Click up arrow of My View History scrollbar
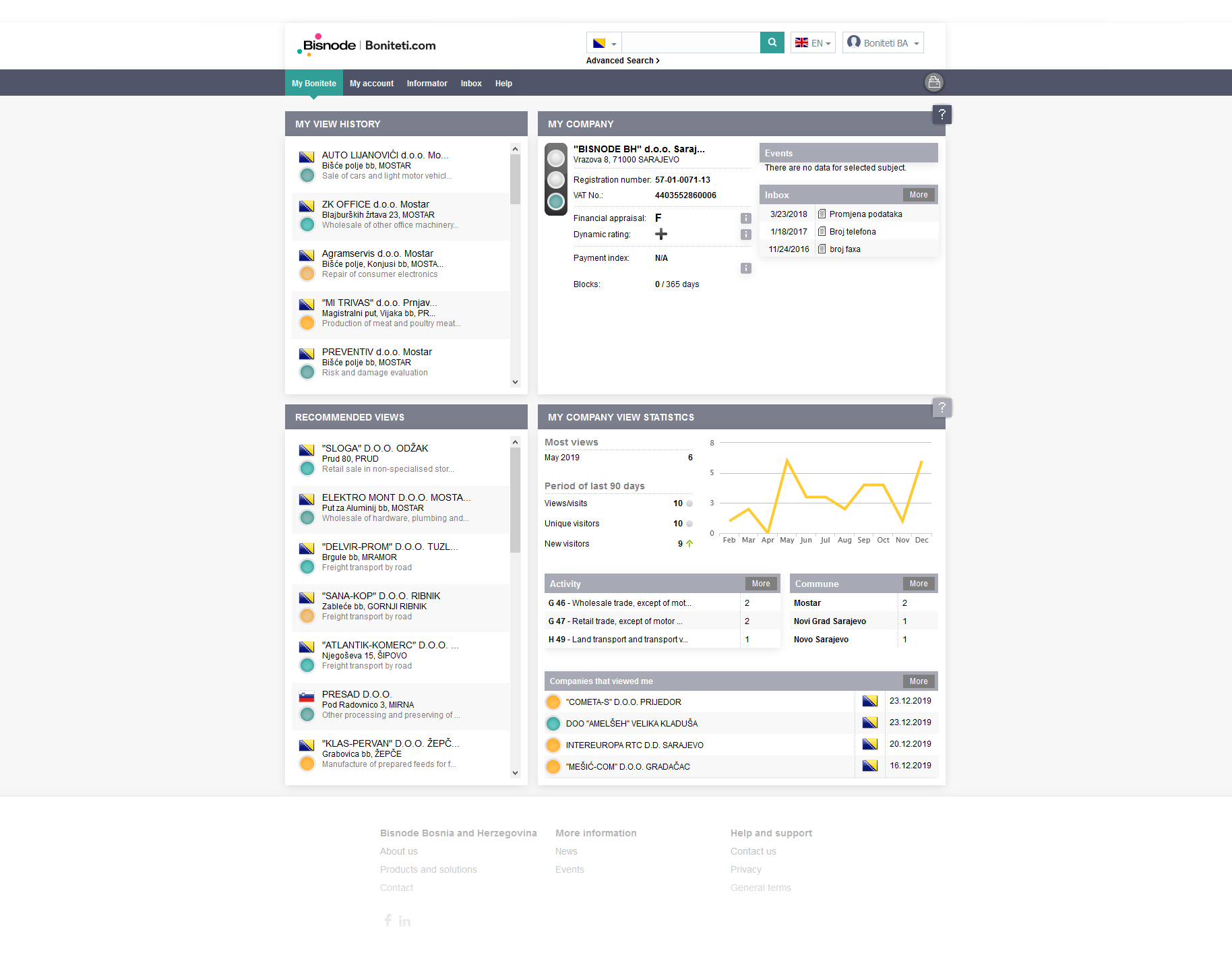Viewport: 1232px width, 955px height. pos(515,149)
